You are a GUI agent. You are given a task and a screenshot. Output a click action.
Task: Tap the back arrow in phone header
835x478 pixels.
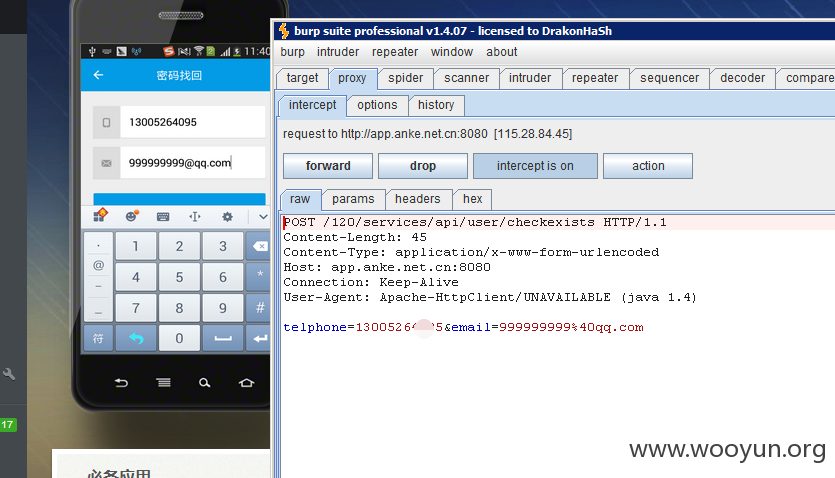coord(98,75)
